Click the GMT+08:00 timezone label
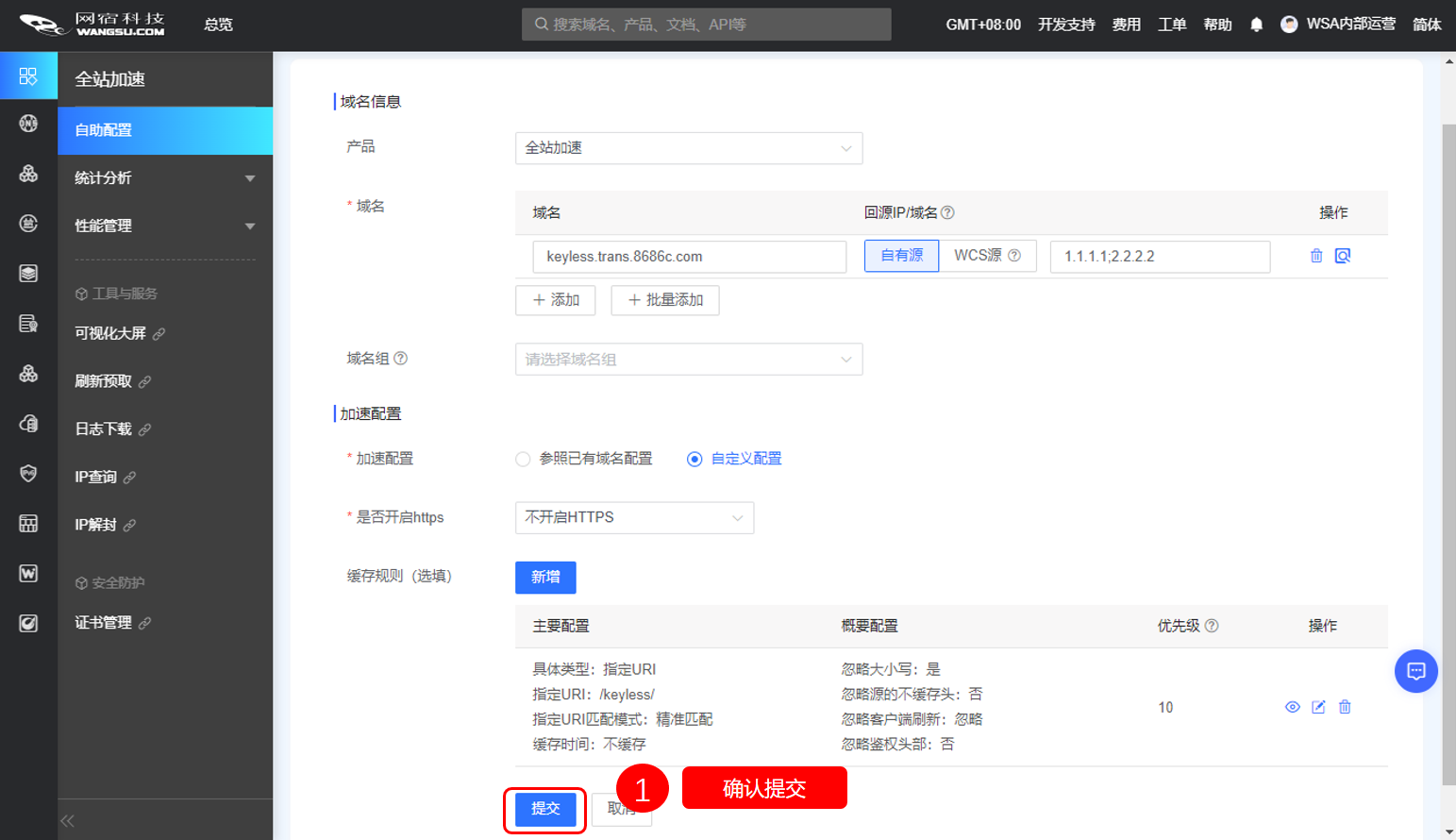Viewport: 1456px width, 840px height. pyautogui.click(x=983, y=25)
